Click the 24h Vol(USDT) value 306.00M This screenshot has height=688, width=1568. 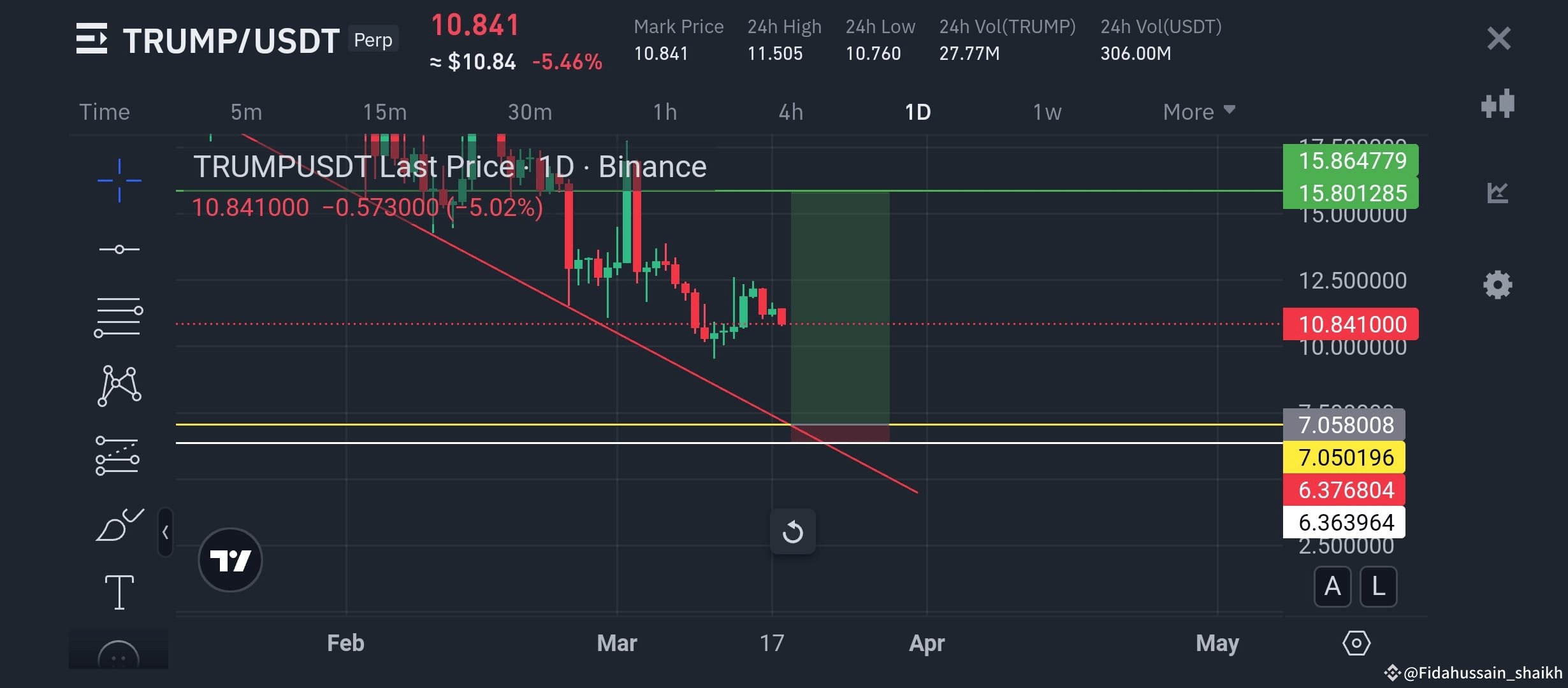(1136, 54)
